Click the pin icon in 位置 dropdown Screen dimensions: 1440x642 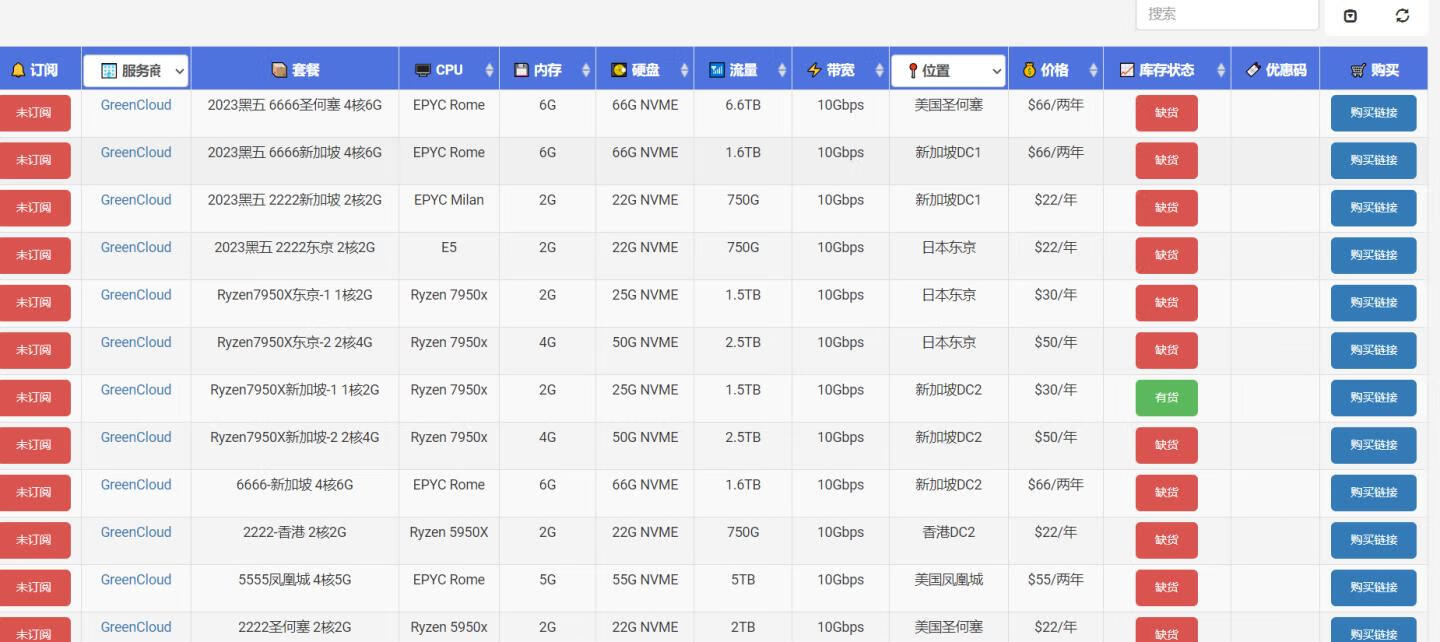coord(912,70)
